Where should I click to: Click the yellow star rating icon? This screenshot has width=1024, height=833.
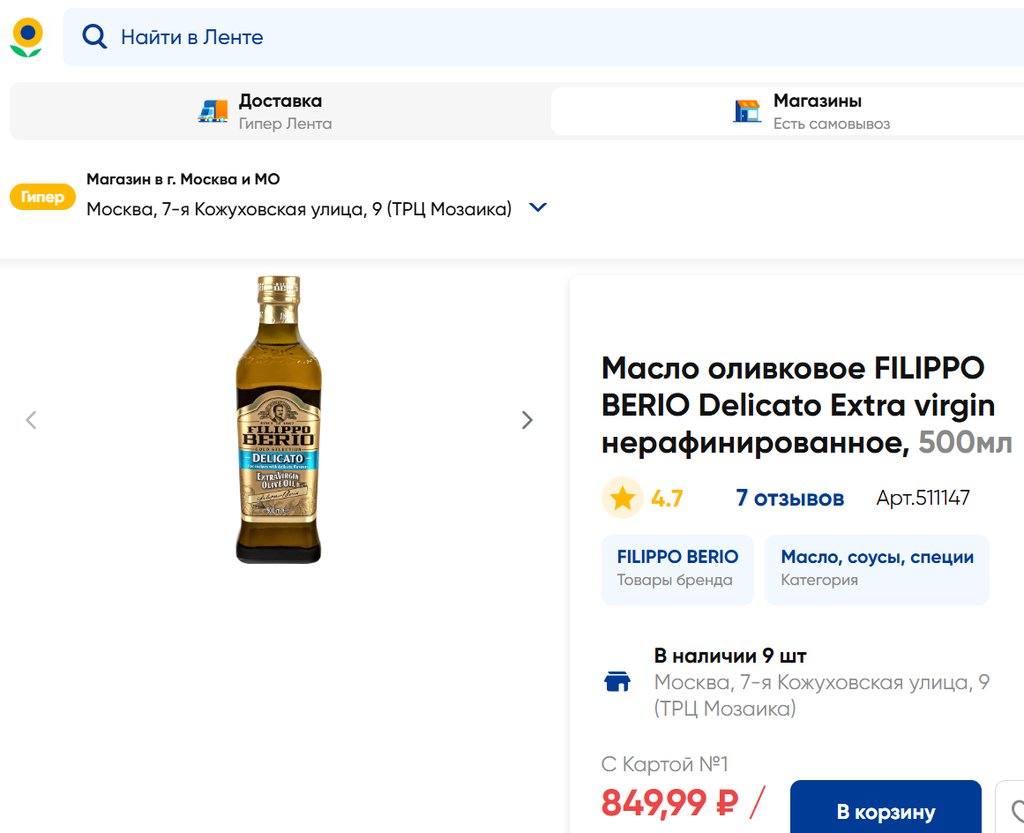pos(622,498)
